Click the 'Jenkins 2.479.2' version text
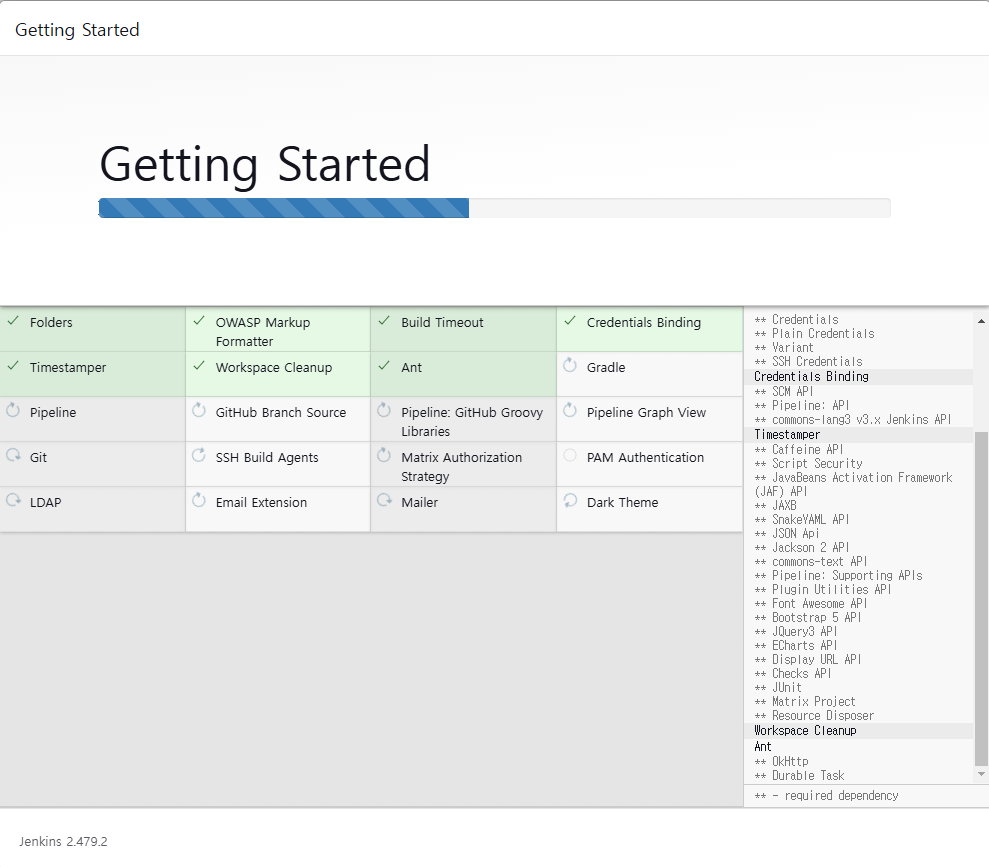This screenshot has height=867, width=989. [x=63, y=841]
